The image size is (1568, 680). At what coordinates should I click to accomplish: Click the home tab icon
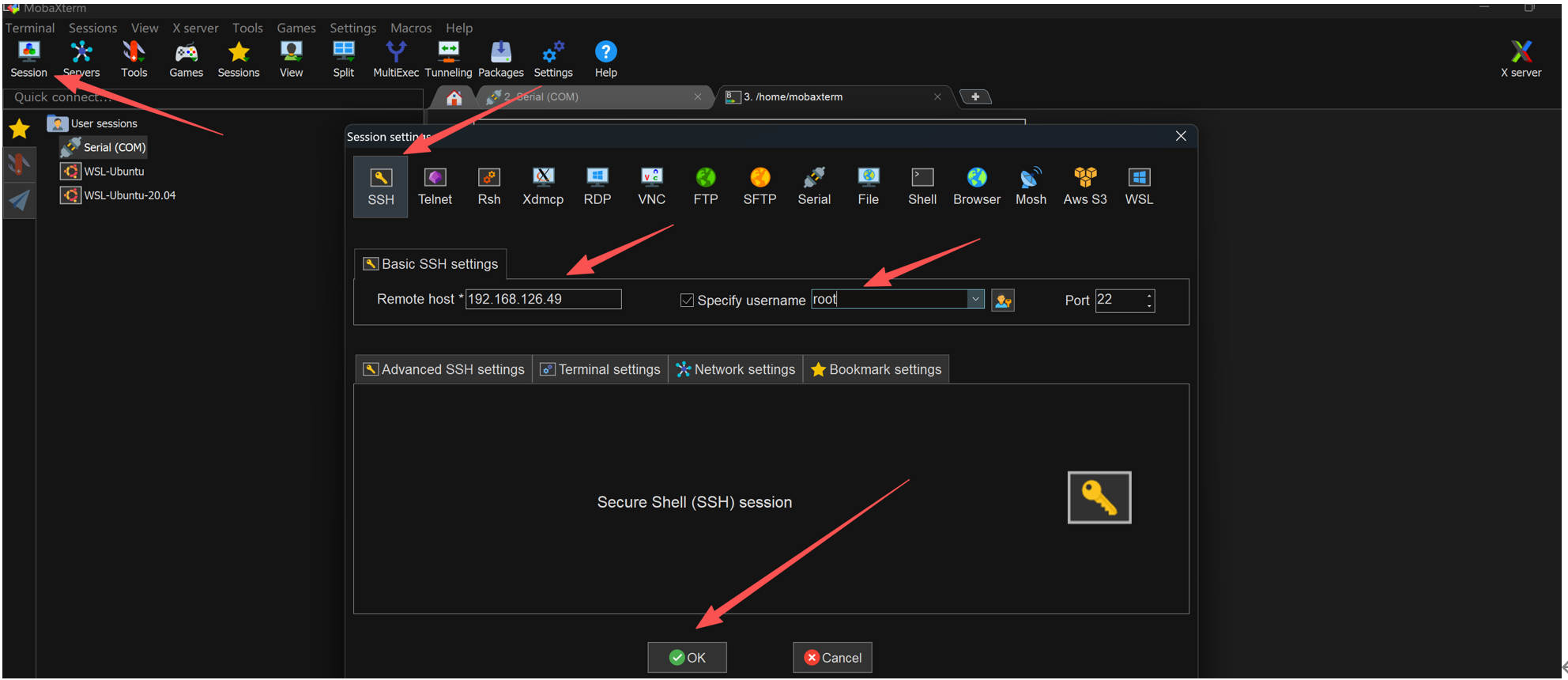pyautogui.click(x=454, y=97)
